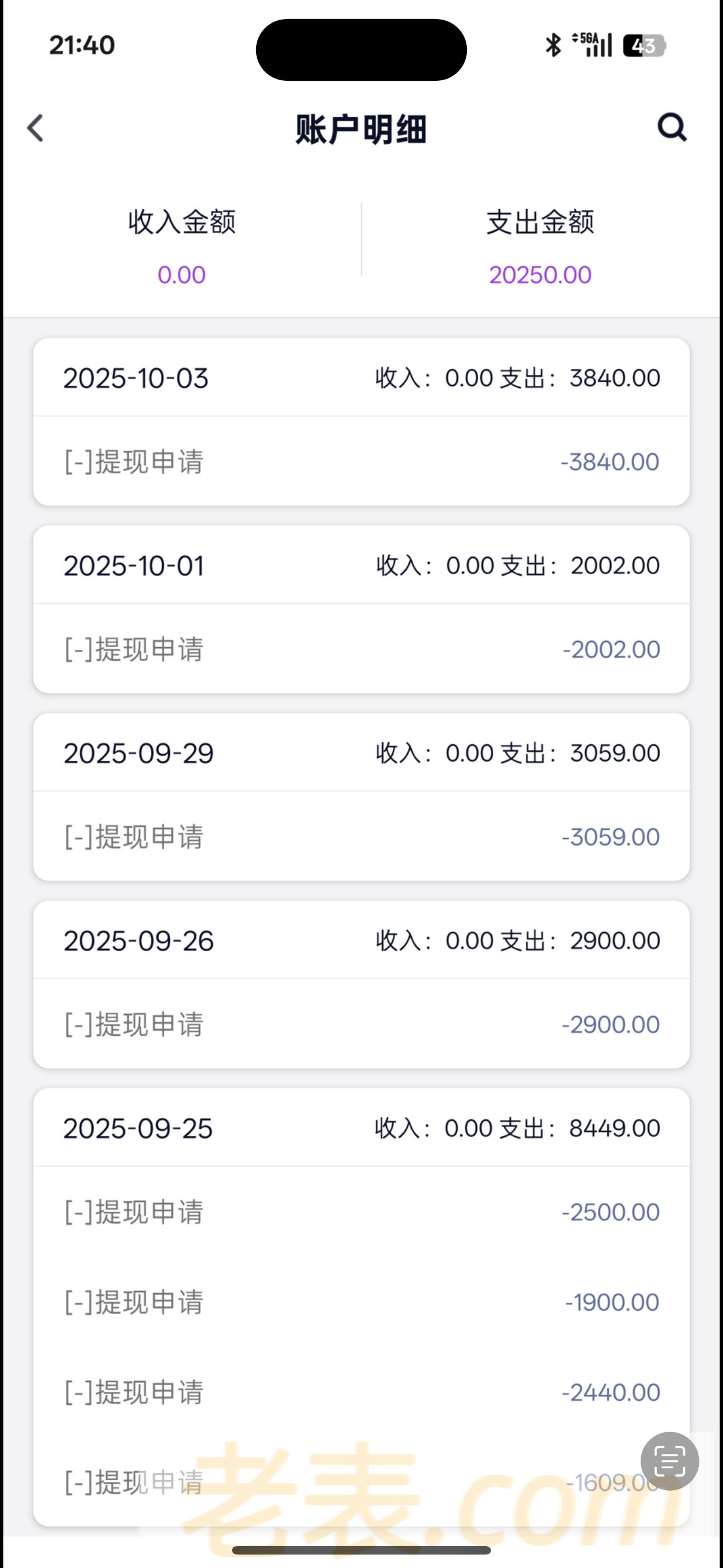Image resolution: width=723 pixels, height=1568 pixels.
Task: Select the -1900.00 提现申请 row
Action: 361,1302
